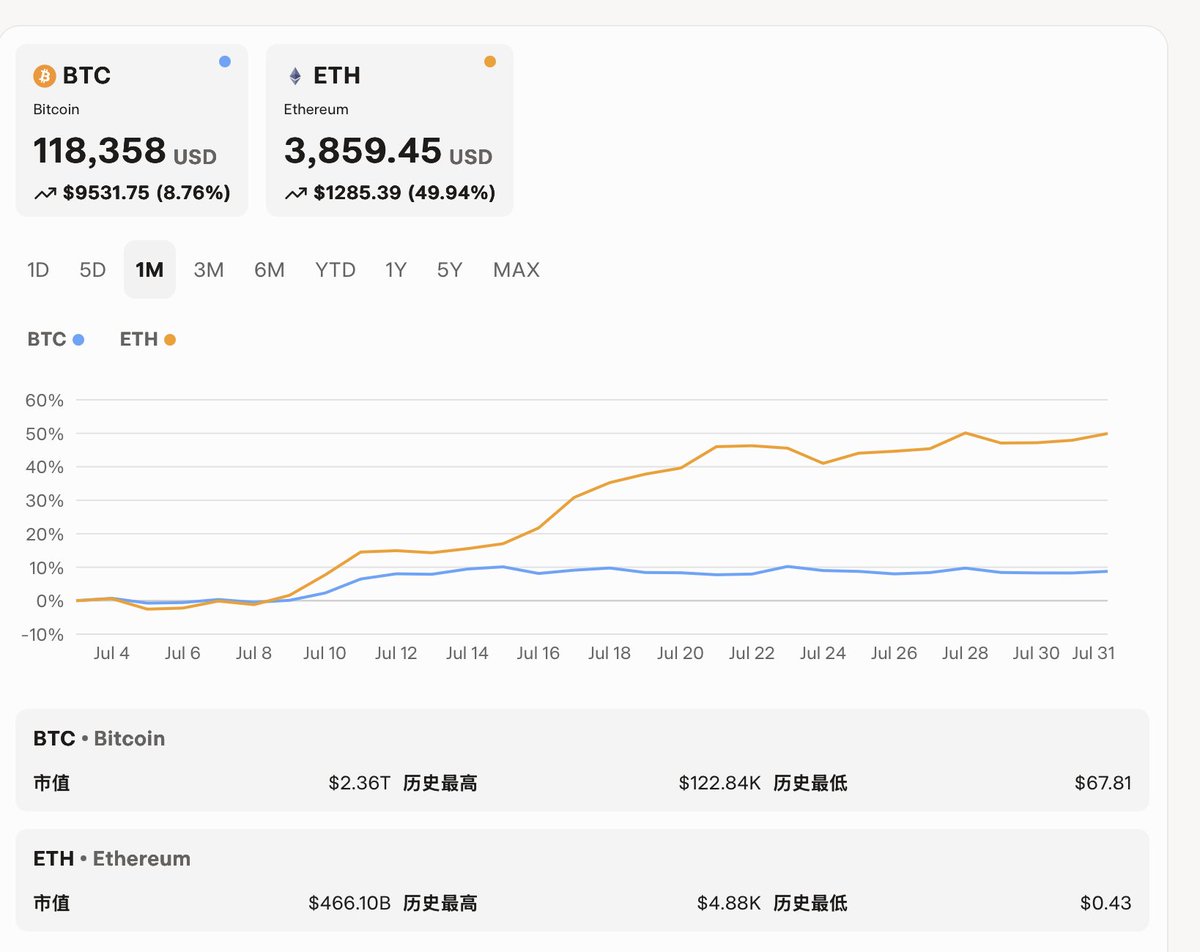Click the ETH price 3,859.45 USD
The height and width of the screenshot is (952, 1200).
(x=388, y=151)
